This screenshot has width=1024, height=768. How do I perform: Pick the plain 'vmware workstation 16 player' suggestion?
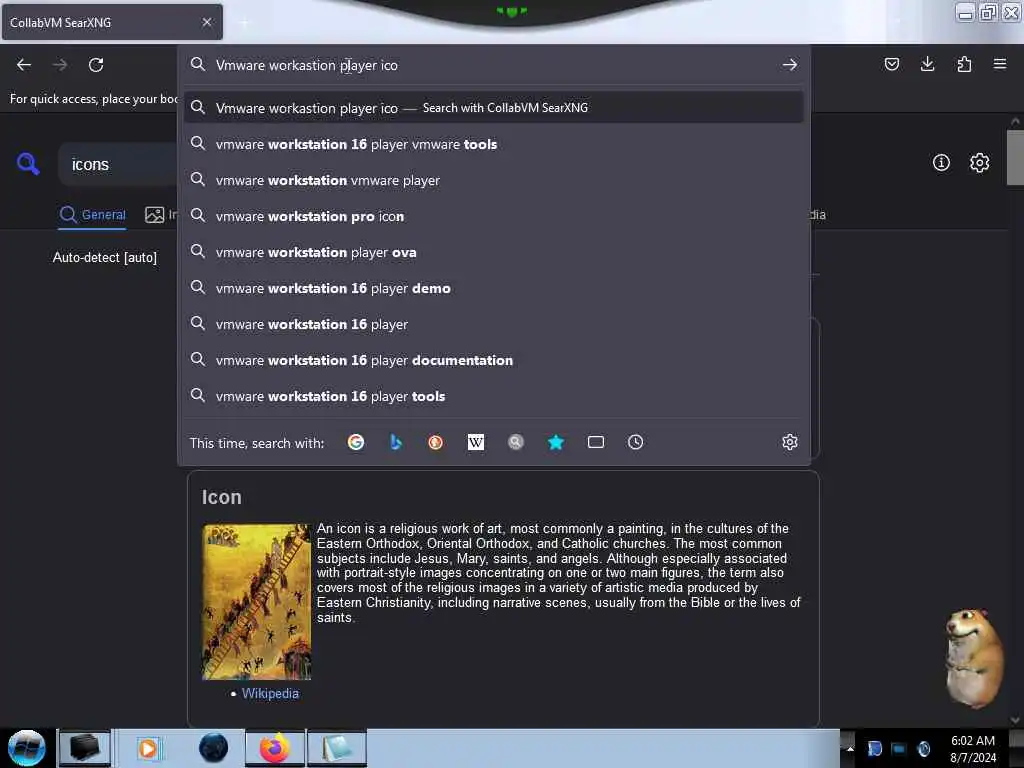pos(493,323)
